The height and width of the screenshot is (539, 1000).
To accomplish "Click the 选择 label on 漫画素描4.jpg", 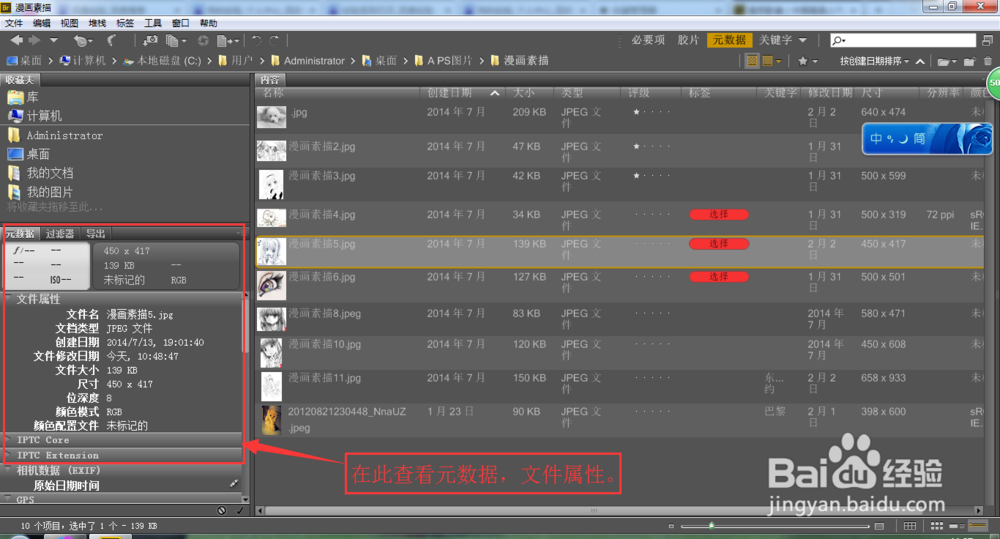I will (719, 215).
